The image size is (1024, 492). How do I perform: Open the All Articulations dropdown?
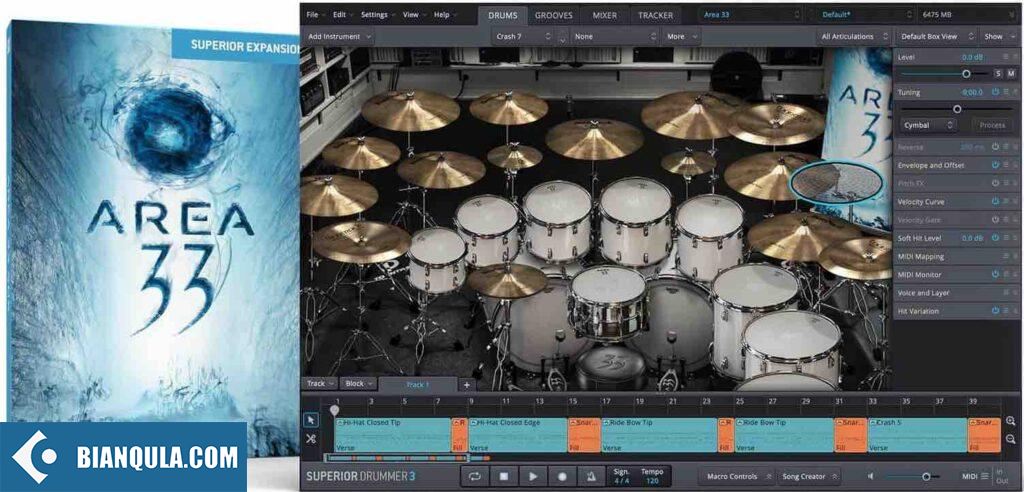(854, 37)
